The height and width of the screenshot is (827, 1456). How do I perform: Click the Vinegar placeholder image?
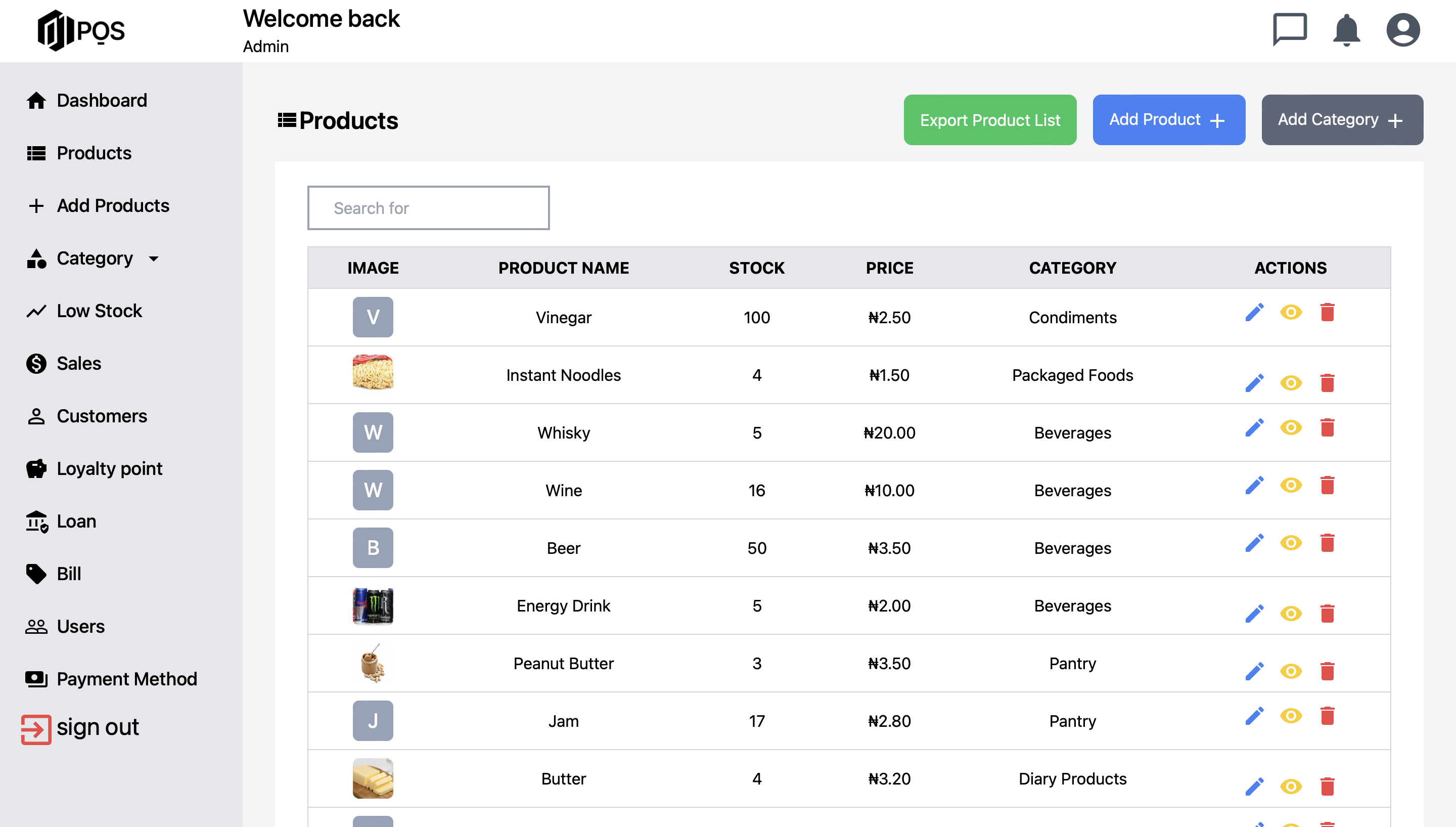point(373,318)
